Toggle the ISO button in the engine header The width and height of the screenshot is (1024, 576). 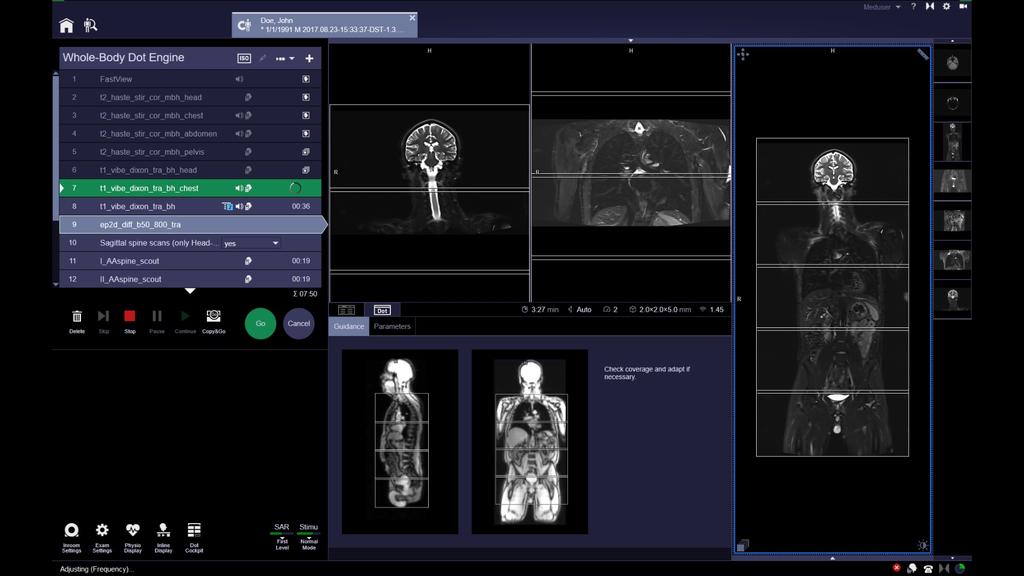(243, 58)
